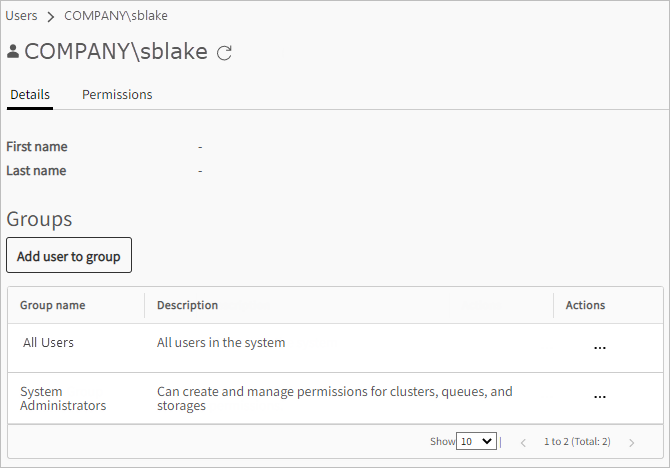Click Add user to group button
Screen dimensions: 670x468
[69, 256]
